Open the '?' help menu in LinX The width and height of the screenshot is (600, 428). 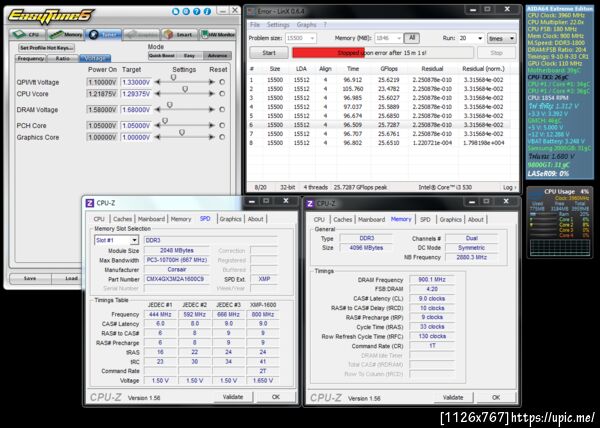point(325,24)
